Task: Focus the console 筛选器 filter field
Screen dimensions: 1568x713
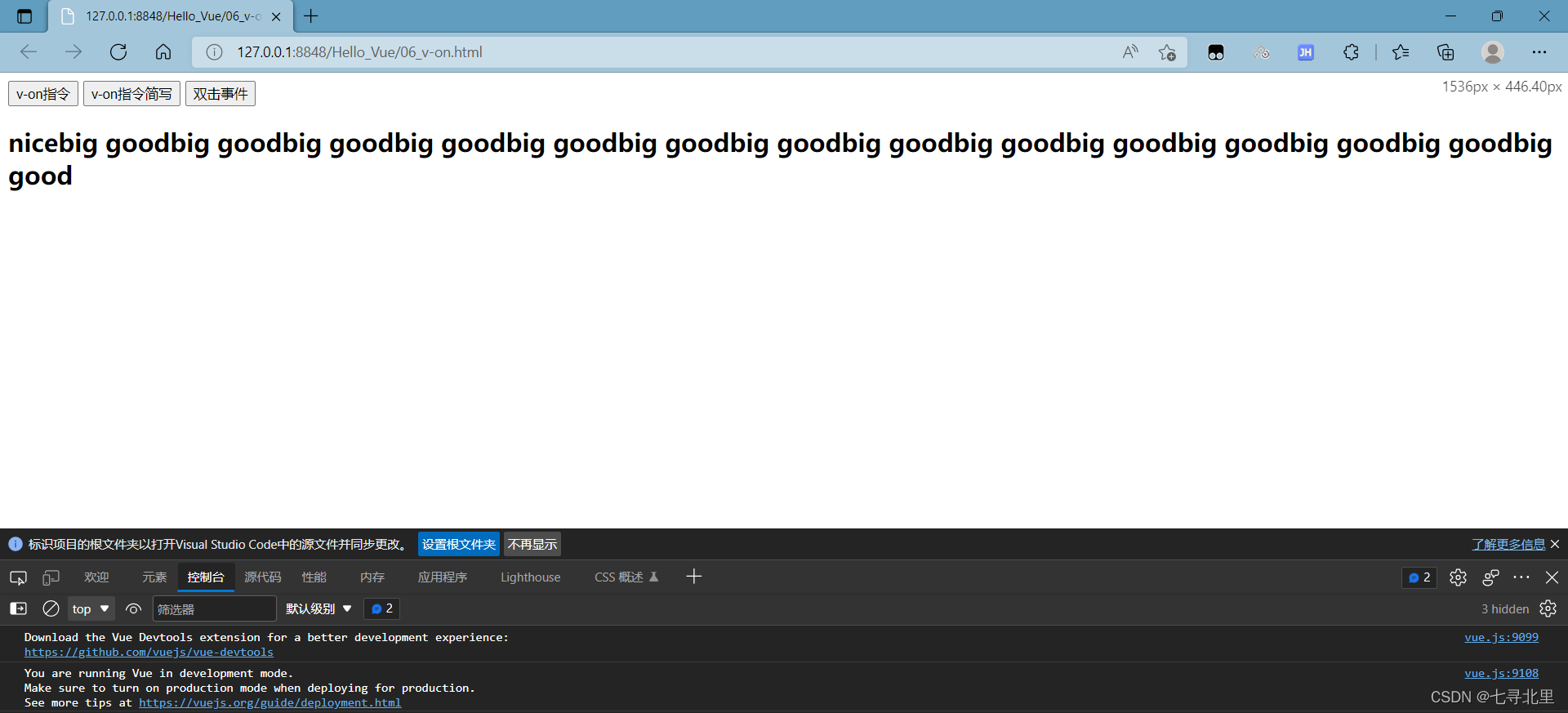Action: point(215,609)
